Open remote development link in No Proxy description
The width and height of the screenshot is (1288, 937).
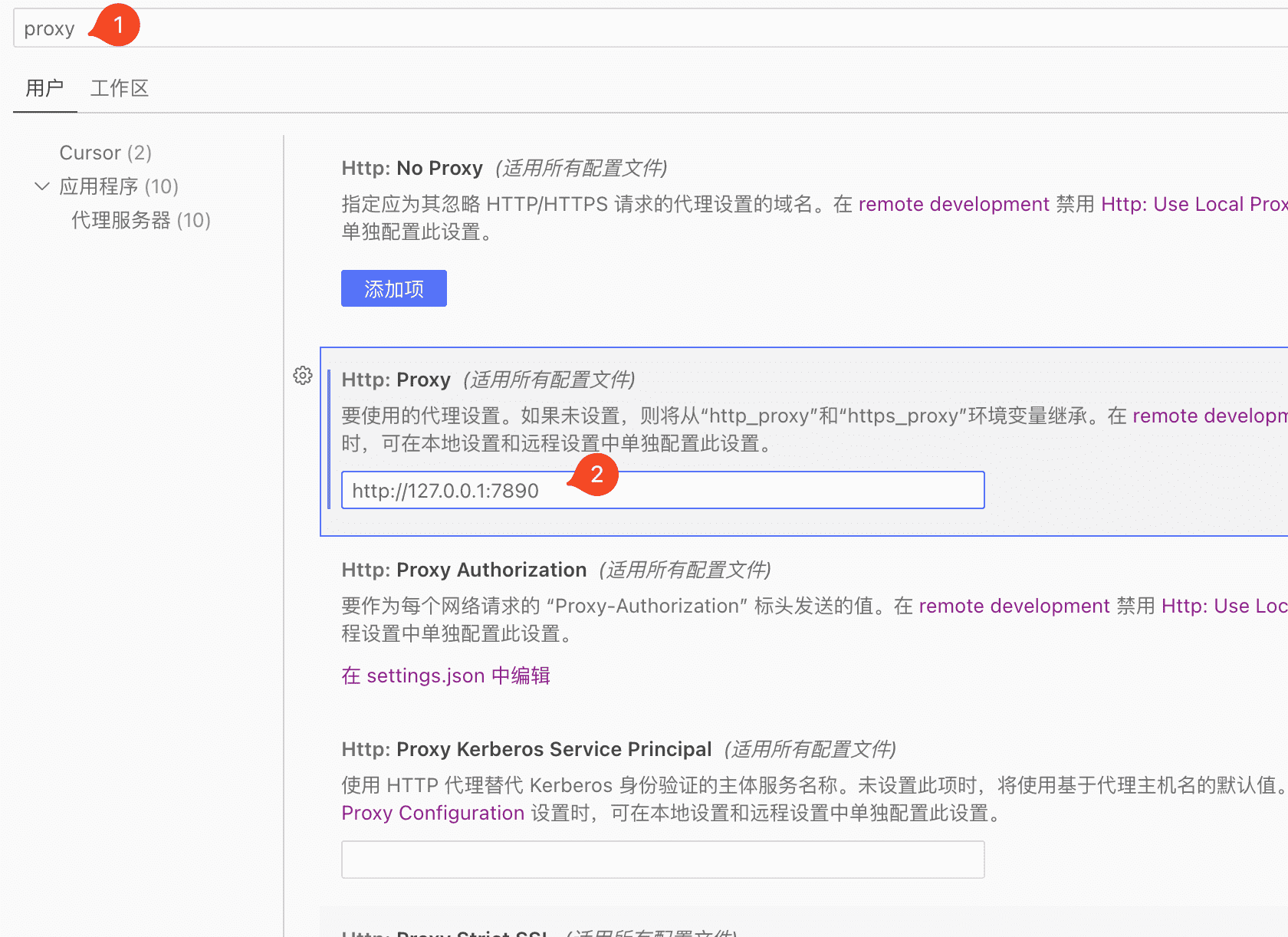pyautogui.click(x=953, y=204)
